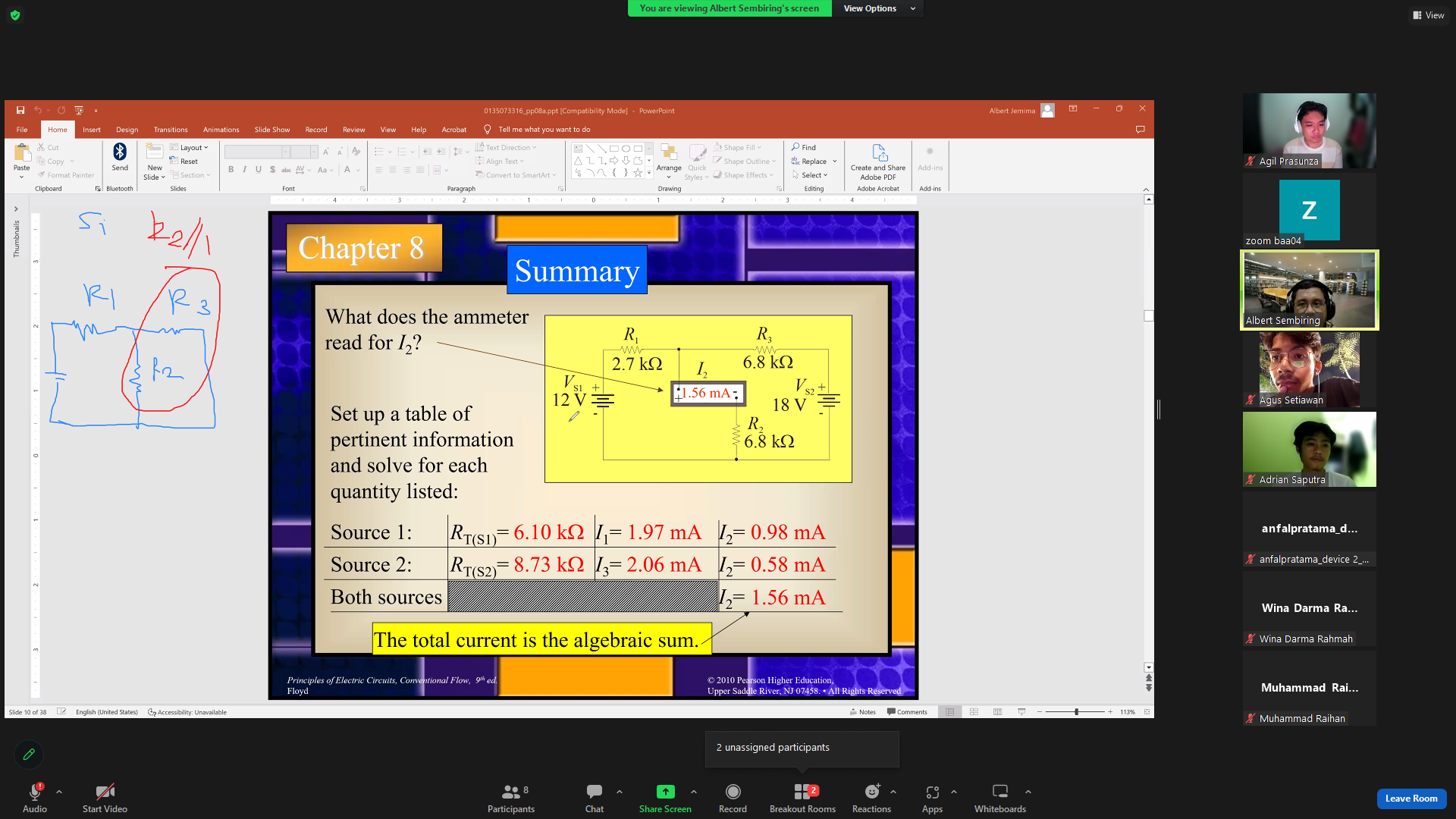Screen dimensions: 1456x819
Task: Go to the Slide Show tab
Action: click(x=272, y=130)
